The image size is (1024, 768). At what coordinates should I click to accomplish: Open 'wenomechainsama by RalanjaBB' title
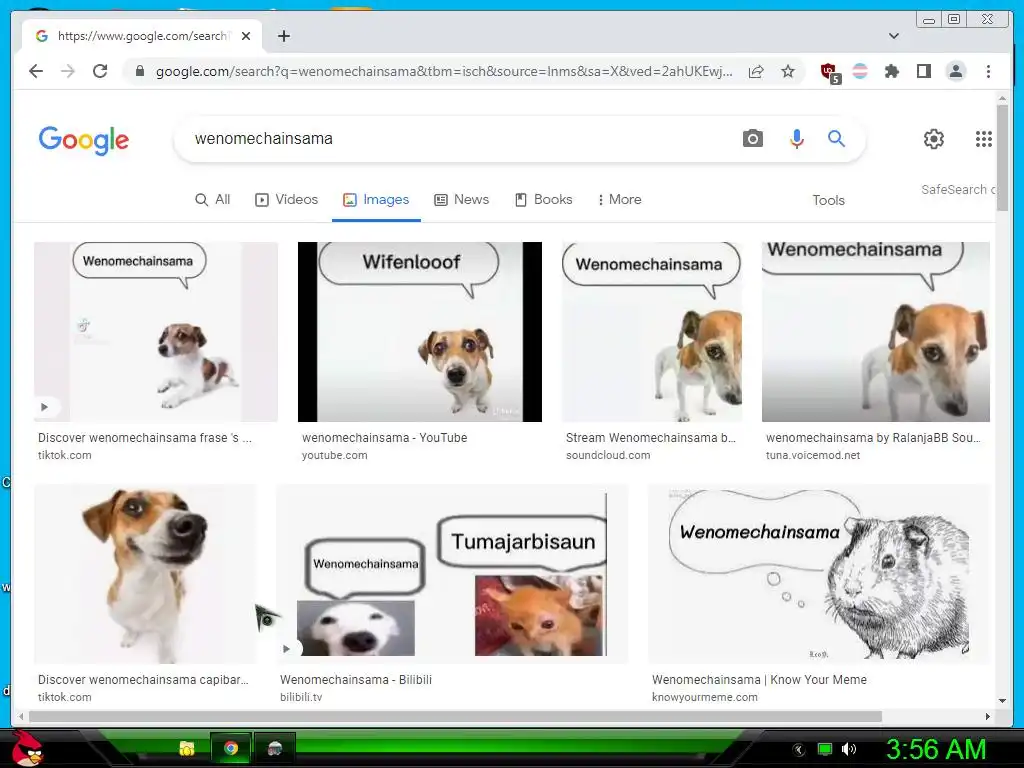pyautogui.click(x=873, y=438)
